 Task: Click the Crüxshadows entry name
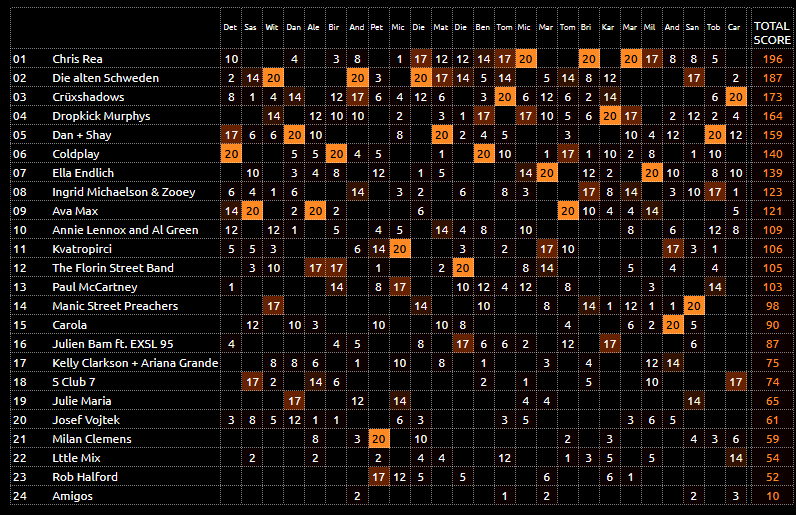click(88, 97)
